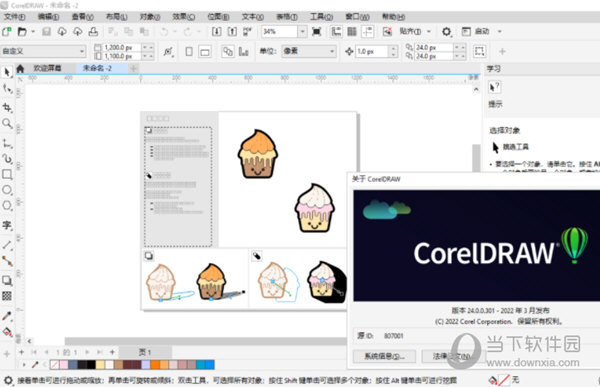The width and height of the screenshot is (600, 387).
Task: Click the Page 1 tab
Action: [145, 352]
